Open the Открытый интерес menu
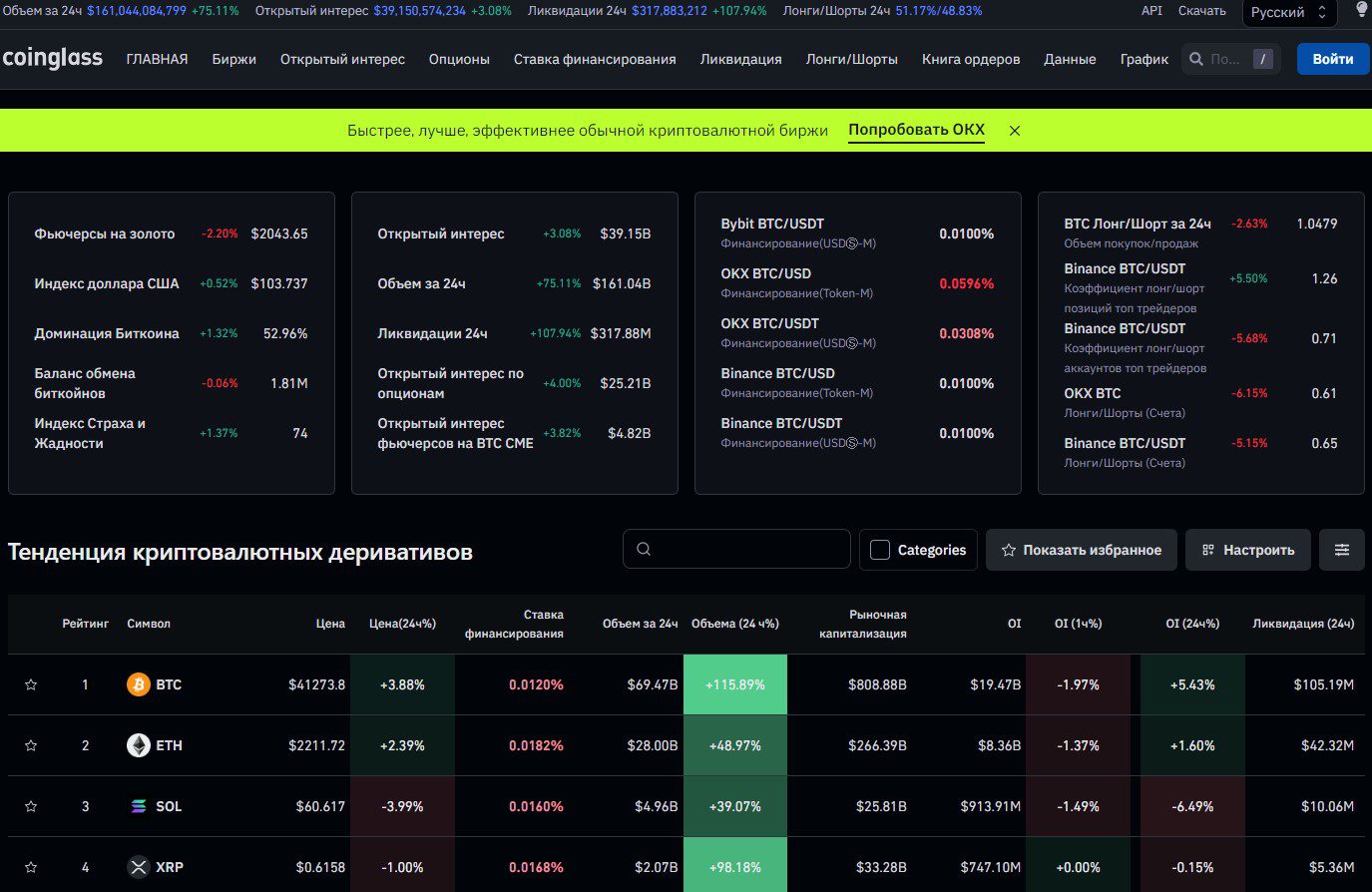 (342, 59)
